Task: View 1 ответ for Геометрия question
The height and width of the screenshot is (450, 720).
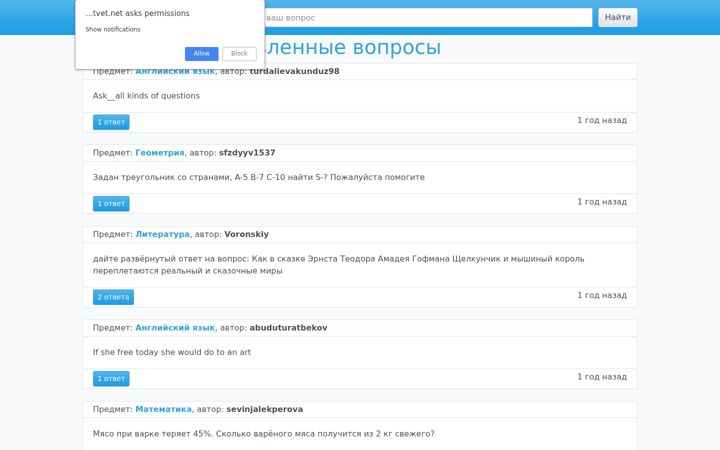Action: [111, 203]
